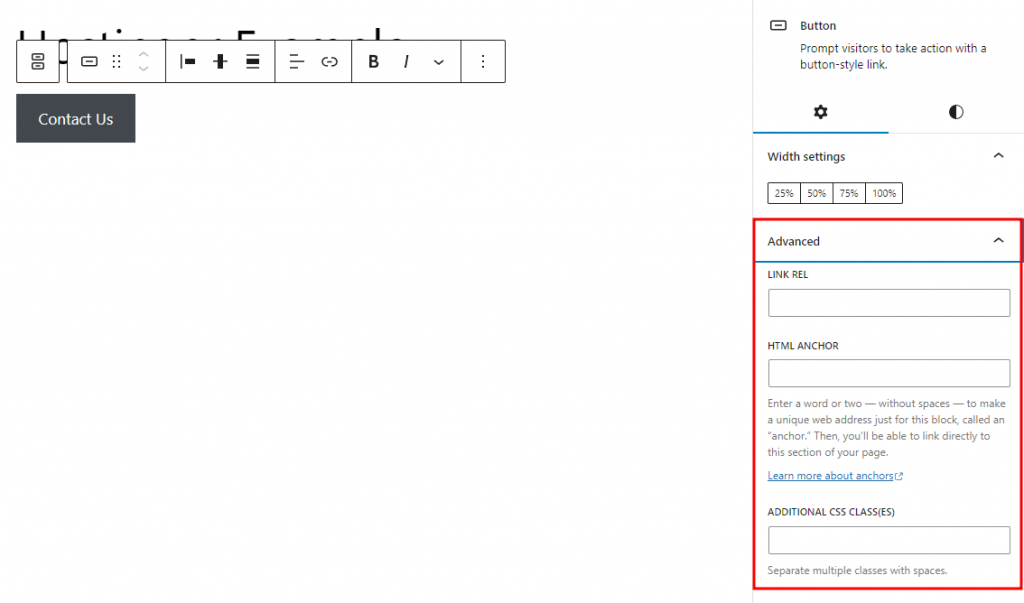Toggle italic formatting
1024x603 pixels.
tap(406, 61)
